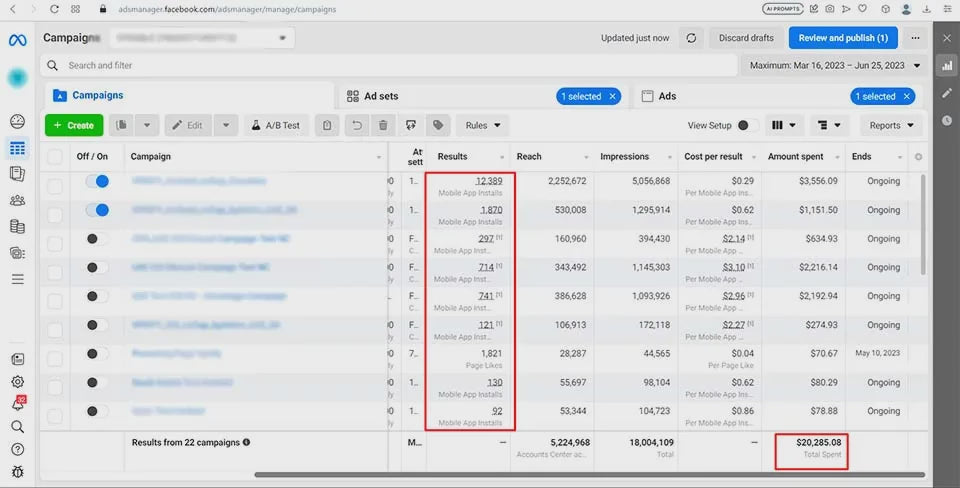The width and height of the screenshot is (960, 488).
Task: Click the trash delete icon in toolbar
Action: click(383, 125)
